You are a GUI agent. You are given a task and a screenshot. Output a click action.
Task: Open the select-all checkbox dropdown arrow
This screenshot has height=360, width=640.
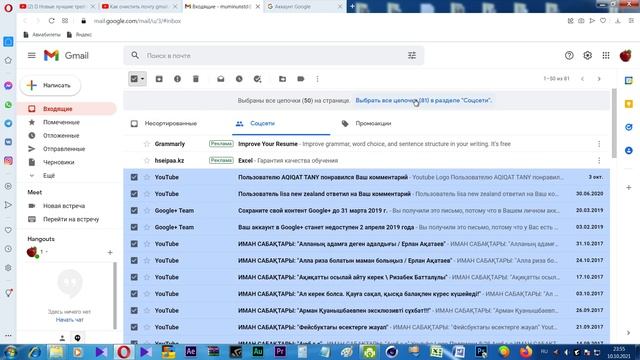[x=142, y=79]
